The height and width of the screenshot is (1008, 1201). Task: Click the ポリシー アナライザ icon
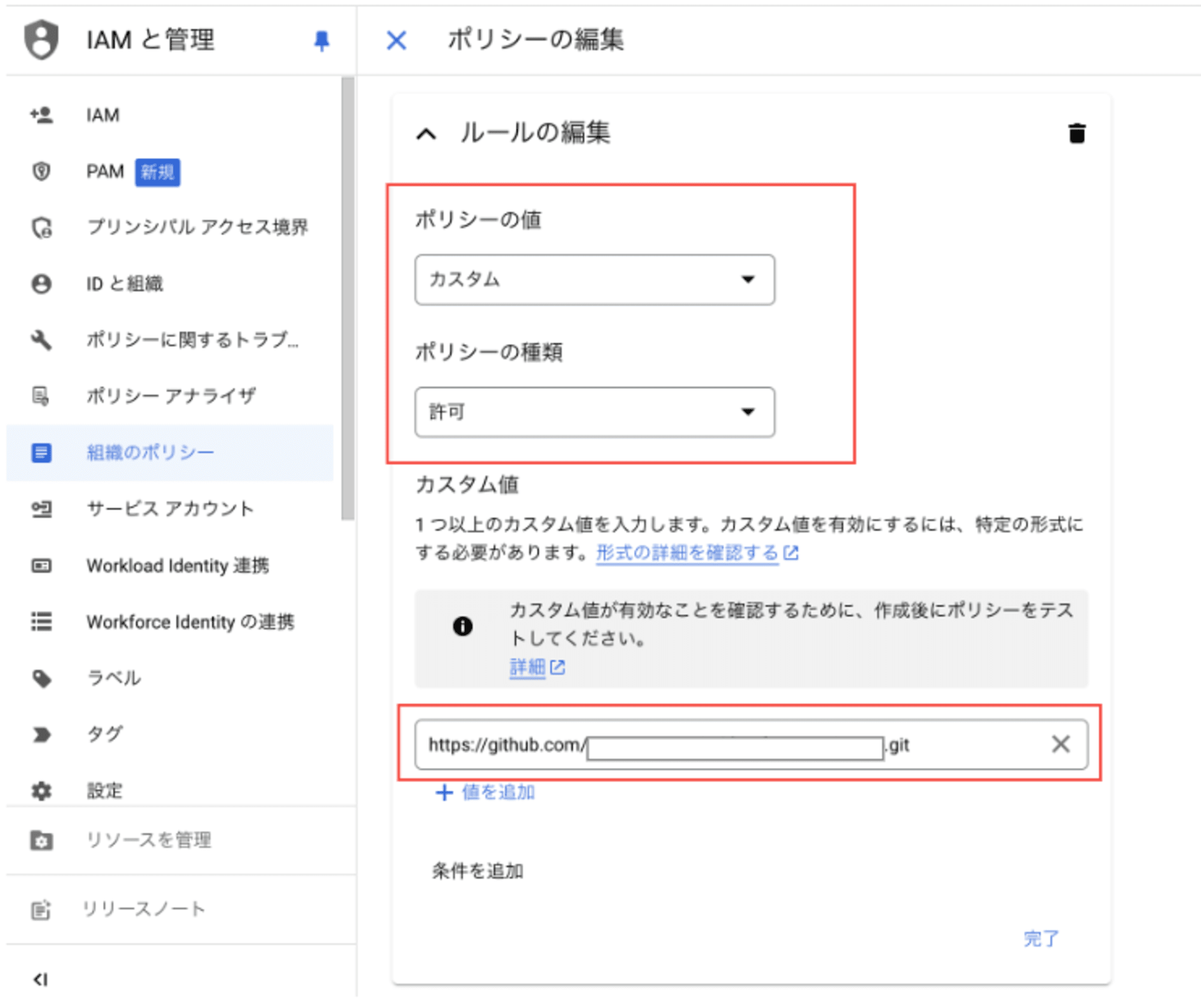[41, 396]
